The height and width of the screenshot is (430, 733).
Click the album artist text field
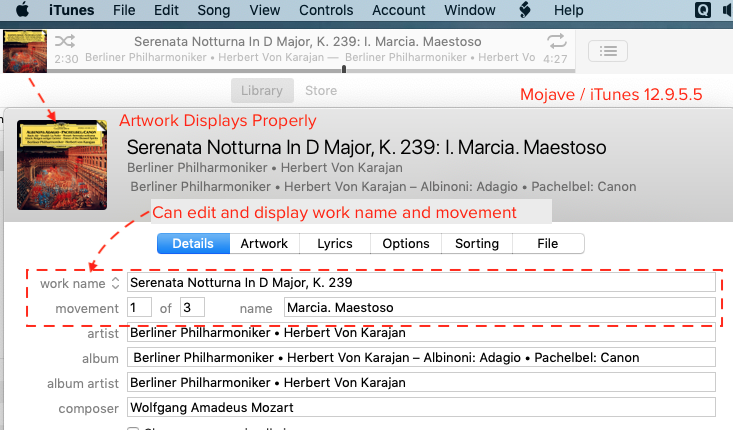click(421, 382)
